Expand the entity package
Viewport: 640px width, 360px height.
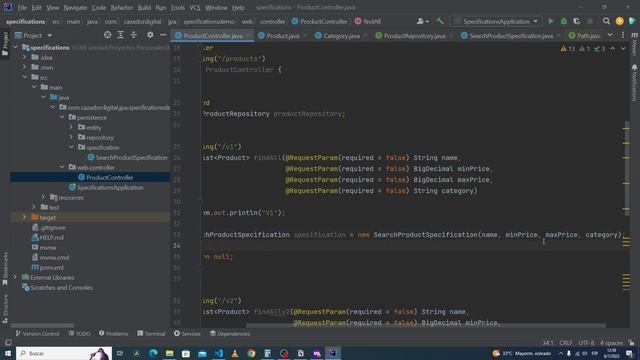click(71, 127)
